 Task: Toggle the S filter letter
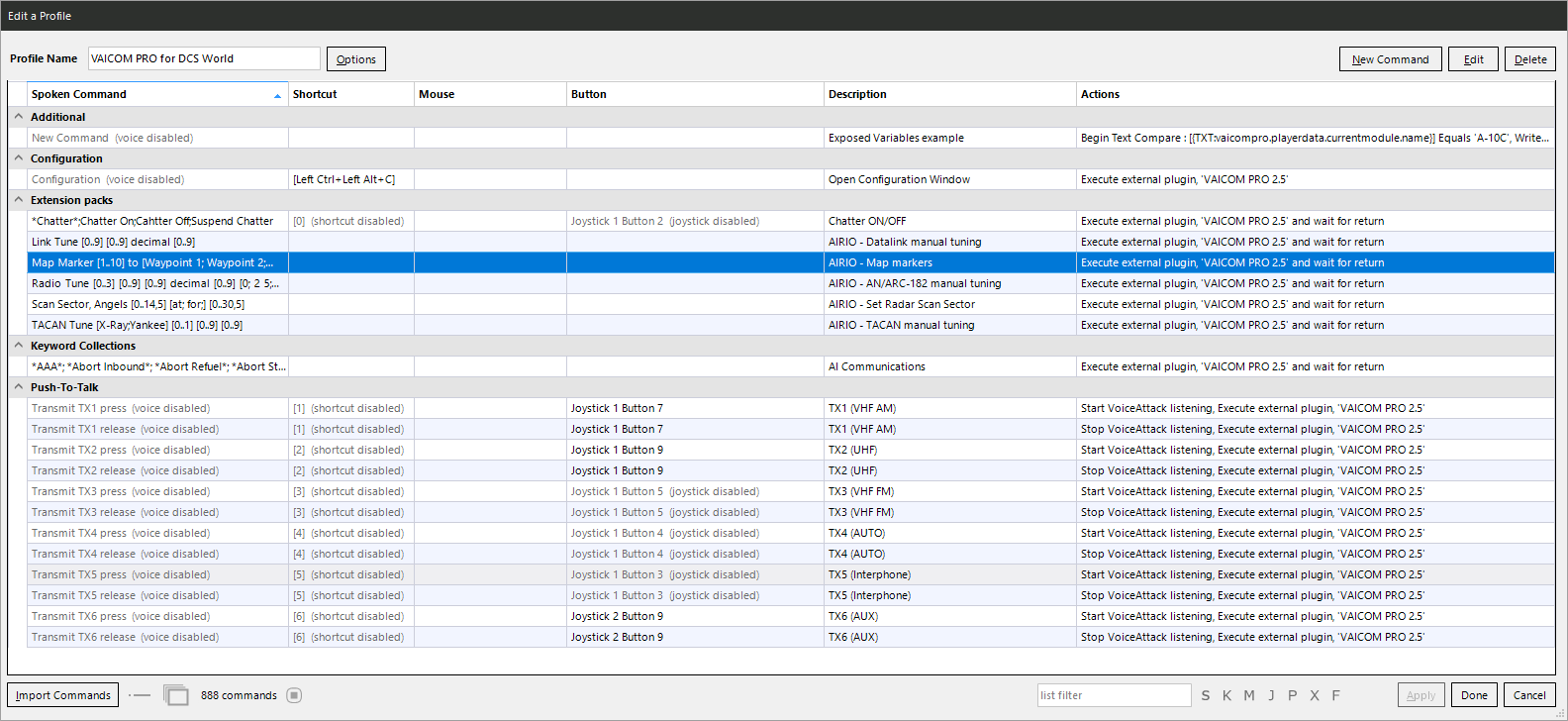pos(1206,695)
